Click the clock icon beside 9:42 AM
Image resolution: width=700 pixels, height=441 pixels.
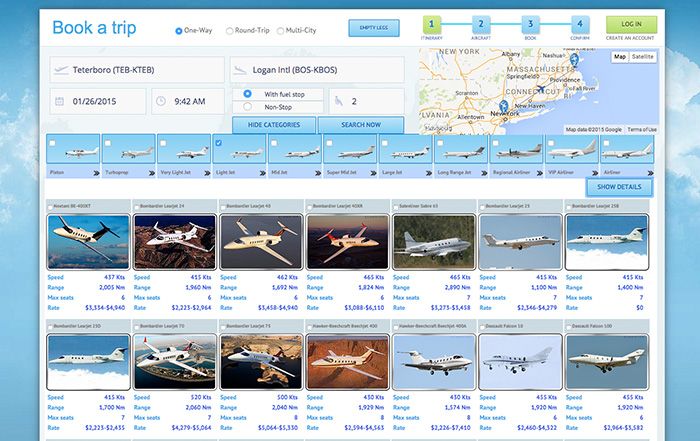click(x=161, y=101)
